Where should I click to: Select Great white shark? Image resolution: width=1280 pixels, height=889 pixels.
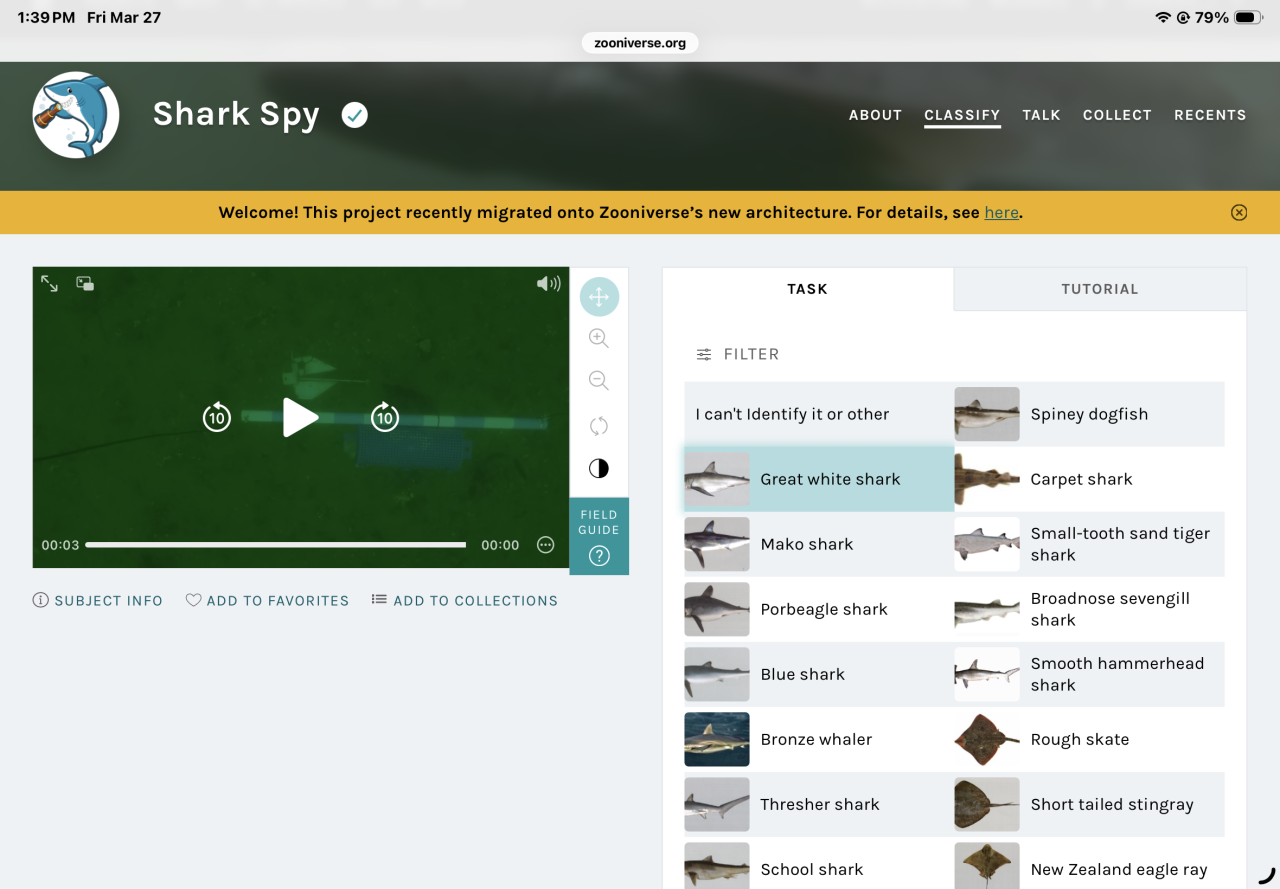[x=819, y=479]
